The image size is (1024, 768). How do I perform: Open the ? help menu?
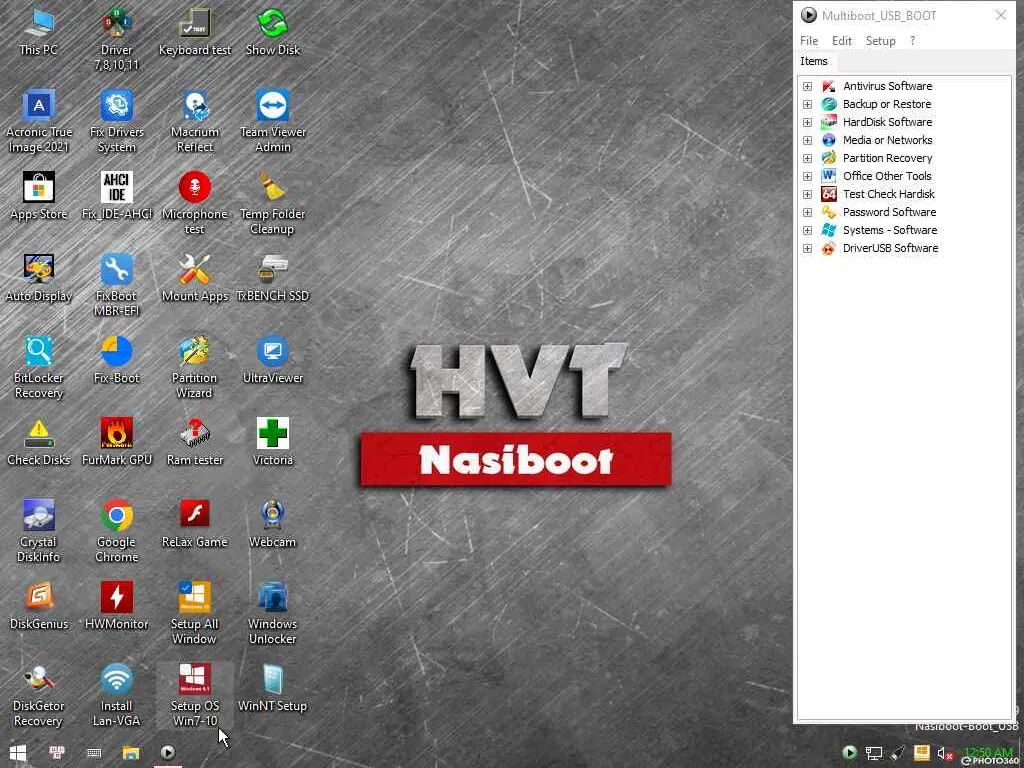click(912, 40)
